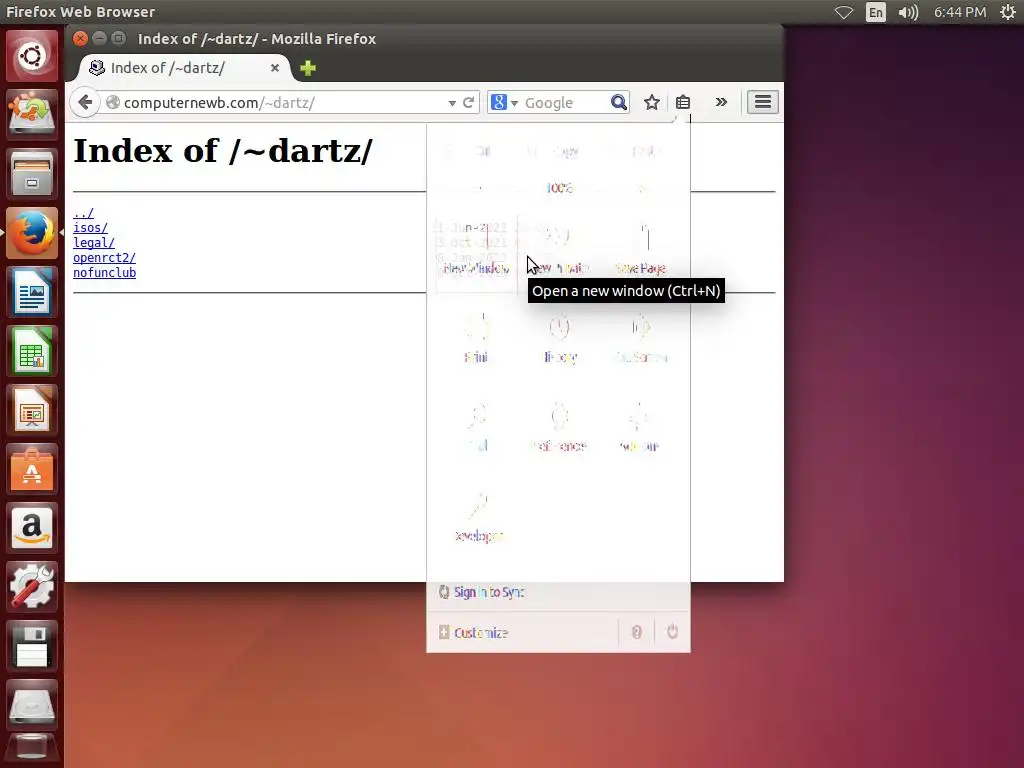Image resolution: width=1024 pixels, height=768 pixels.
Task: Click the floppy disk launcher icon
Action: click(31, 645)
